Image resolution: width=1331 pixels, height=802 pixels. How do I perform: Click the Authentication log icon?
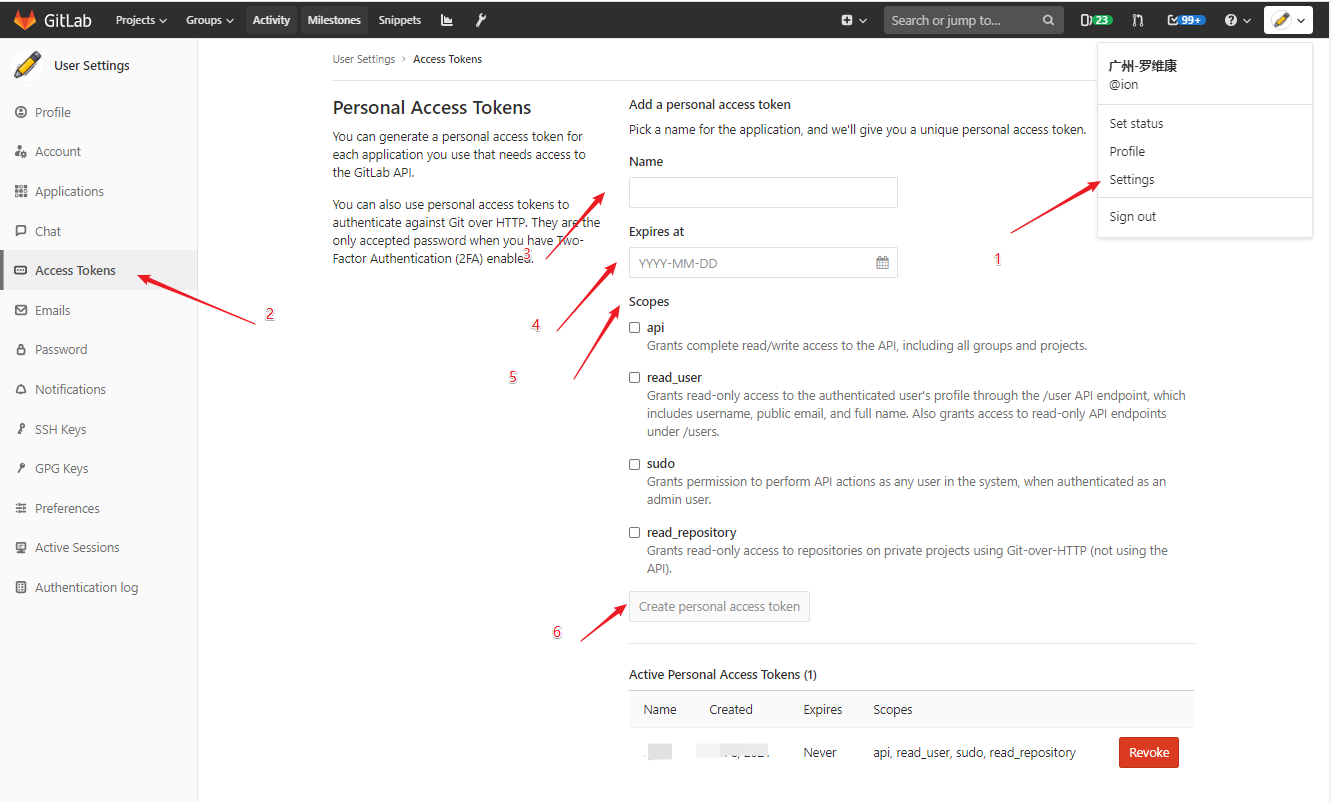[x=21, y=587]
